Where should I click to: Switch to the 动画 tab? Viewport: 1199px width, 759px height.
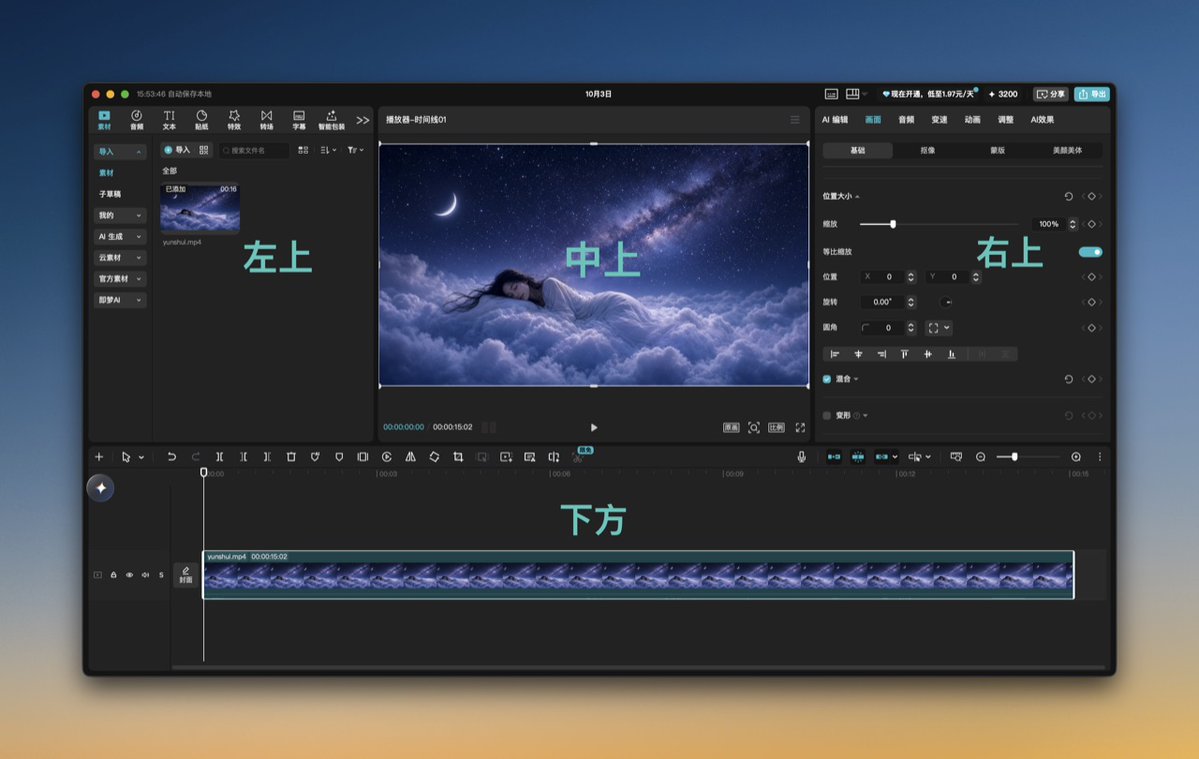coord(972,119)
